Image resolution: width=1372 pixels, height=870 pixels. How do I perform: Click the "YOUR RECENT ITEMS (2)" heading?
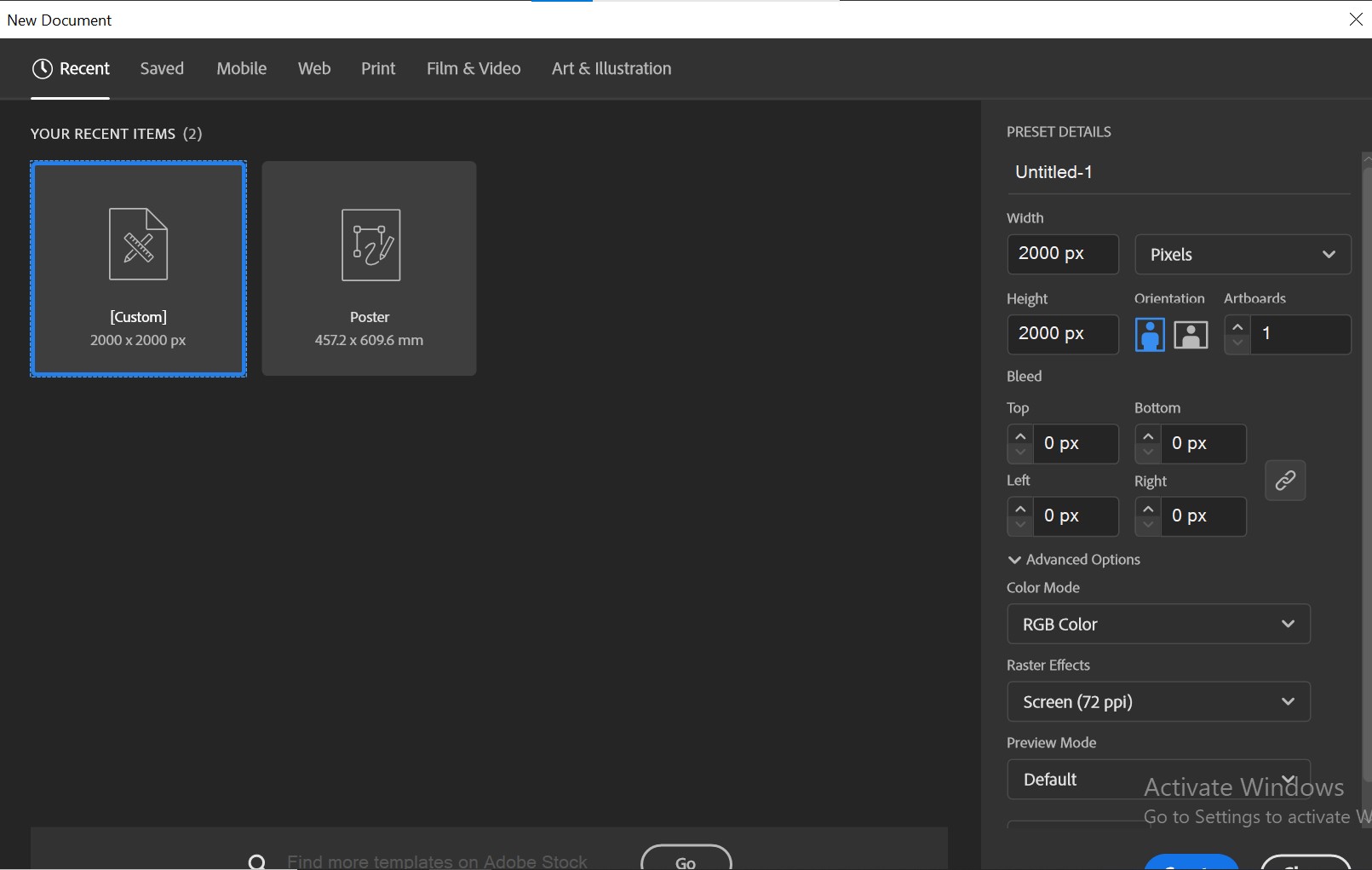tap(117, 134)
